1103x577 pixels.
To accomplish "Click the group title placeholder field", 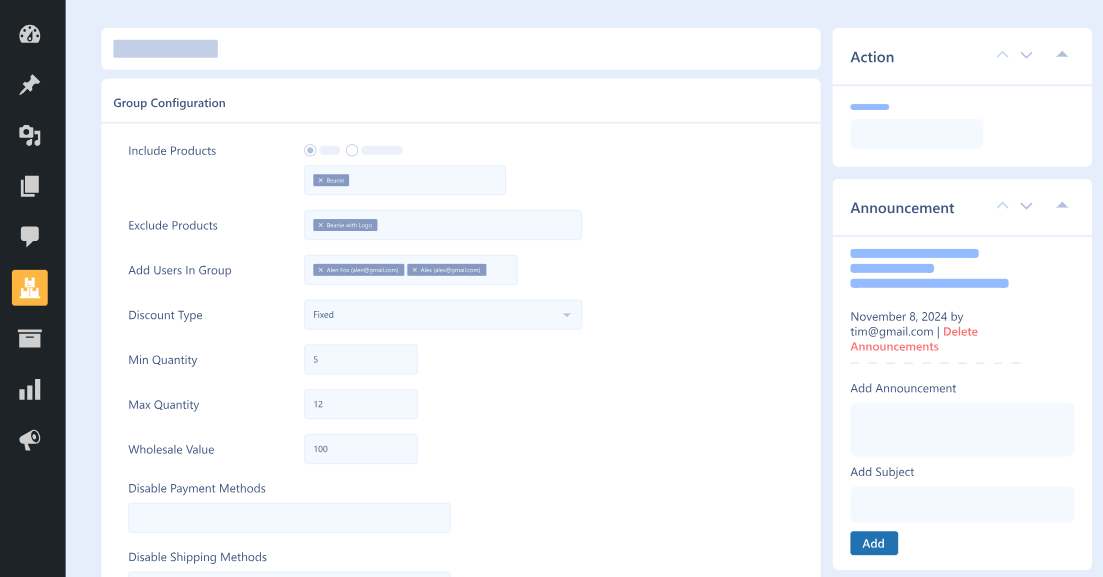I will pos(165,49).
